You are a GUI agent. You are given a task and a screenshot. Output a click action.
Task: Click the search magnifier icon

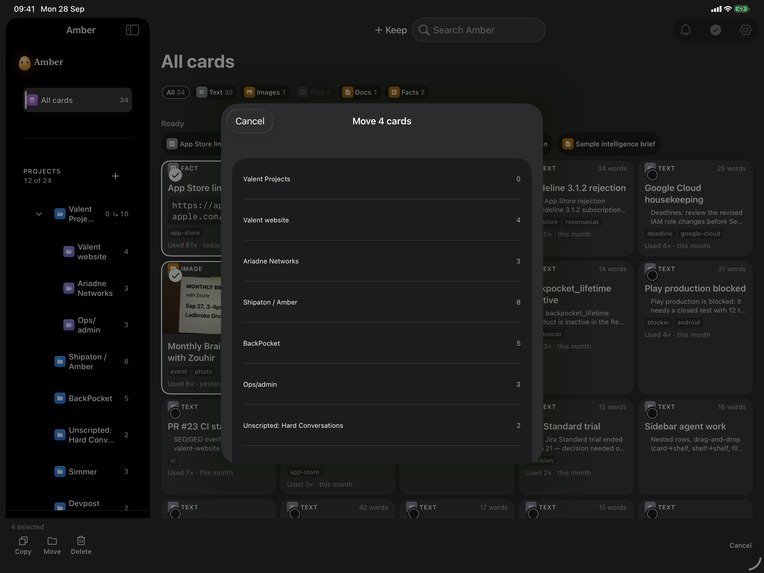pyautogui.click(x=424, y=30)
